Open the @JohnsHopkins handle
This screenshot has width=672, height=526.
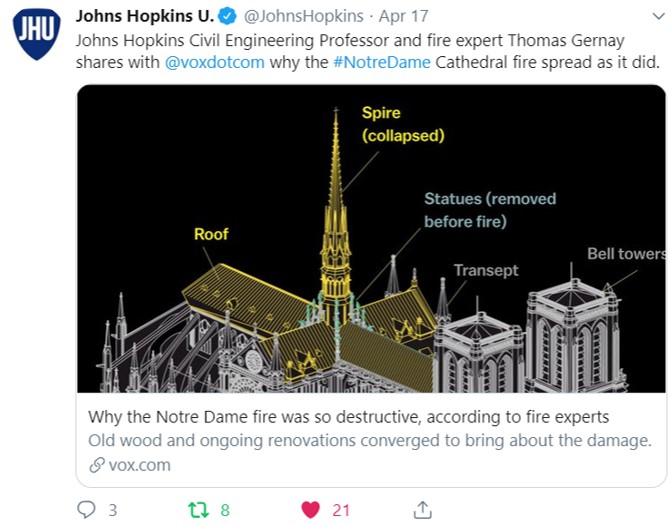pos(303,16)
